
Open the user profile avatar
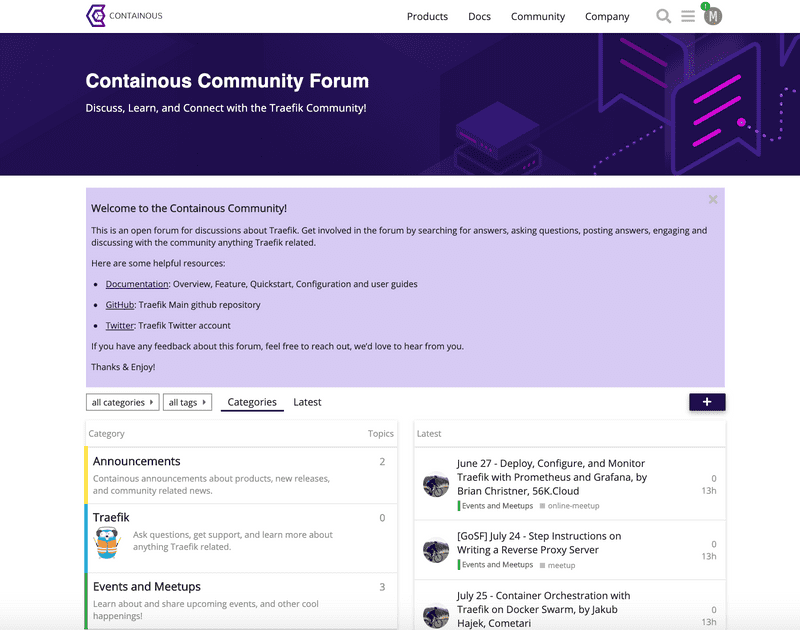tap(713, 16)
